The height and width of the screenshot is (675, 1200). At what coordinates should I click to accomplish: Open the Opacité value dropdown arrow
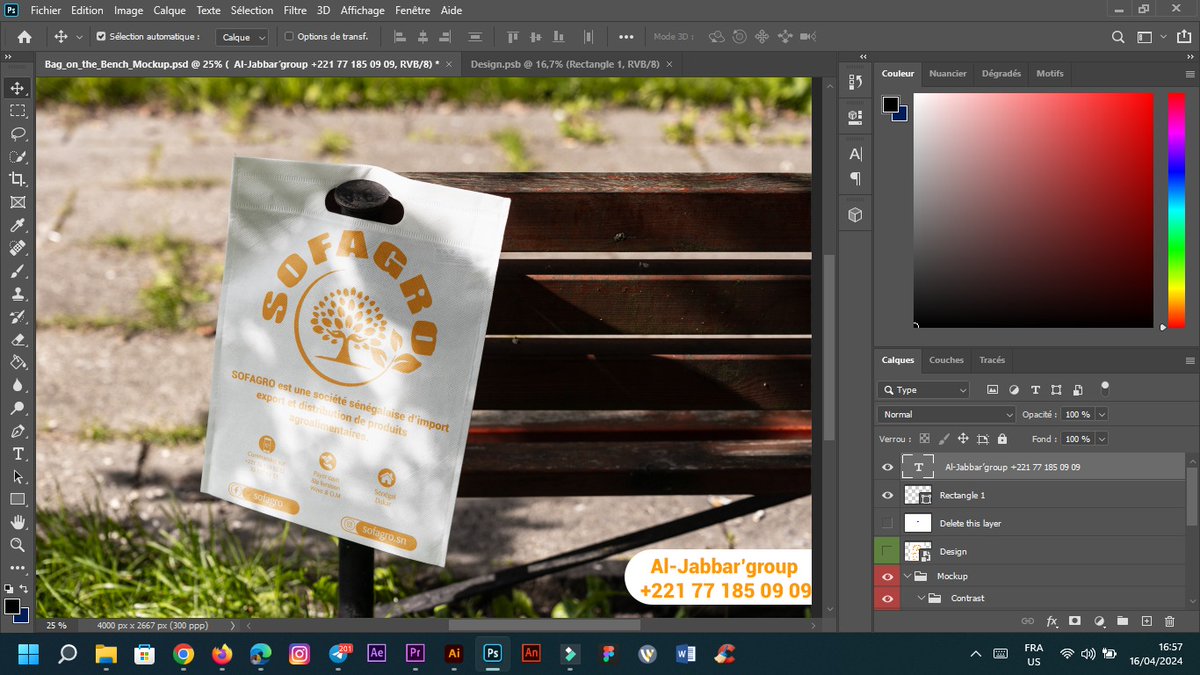tap(1102, 414)
